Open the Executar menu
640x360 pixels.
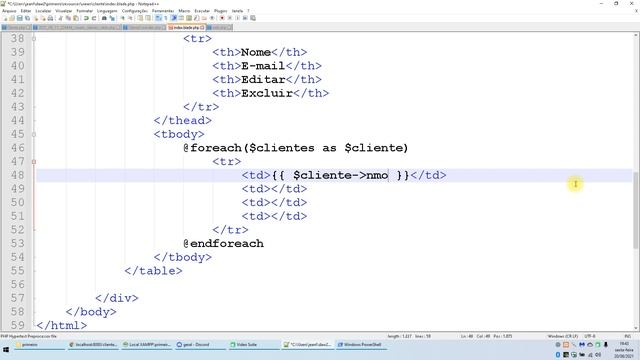[x=202, y=11]
